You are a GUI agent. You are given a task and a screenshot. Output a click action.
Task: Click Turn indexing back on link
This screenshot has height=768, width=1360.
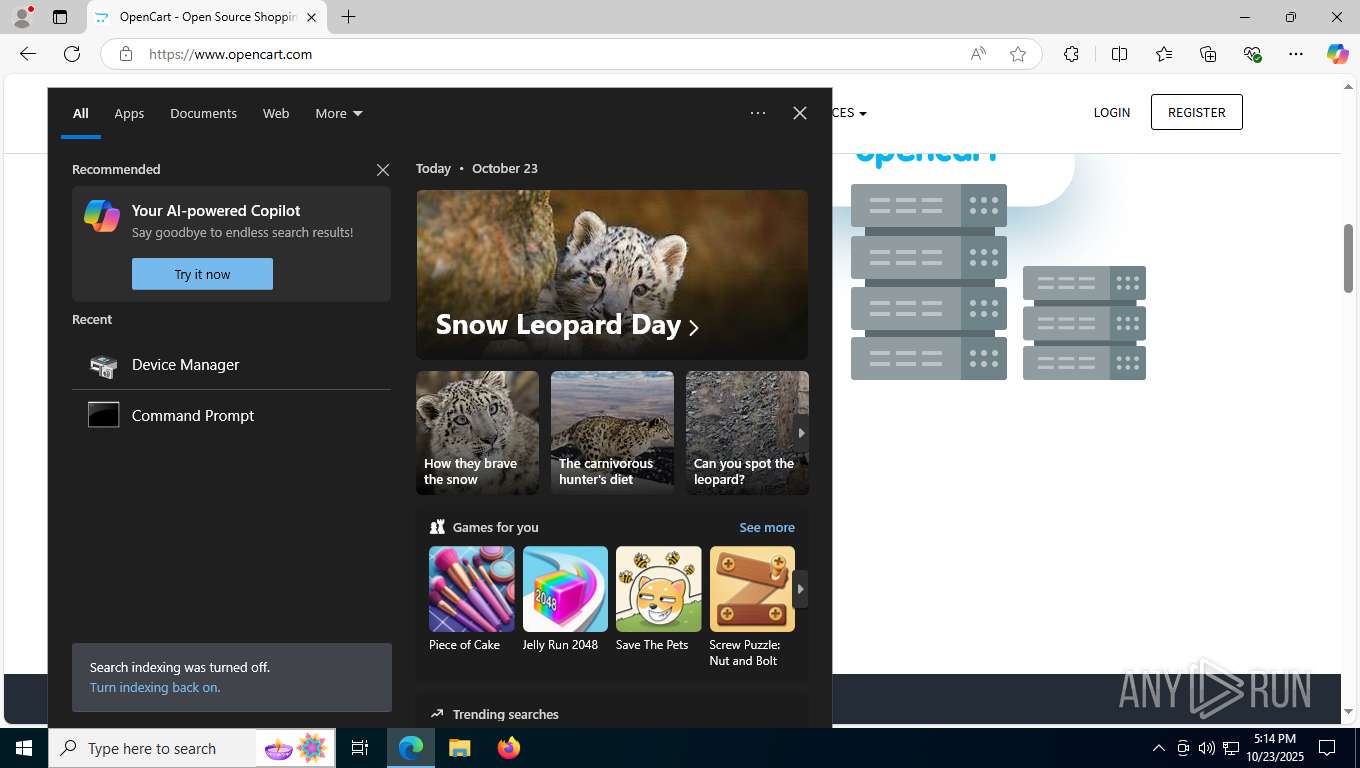[x=155, y=687]
